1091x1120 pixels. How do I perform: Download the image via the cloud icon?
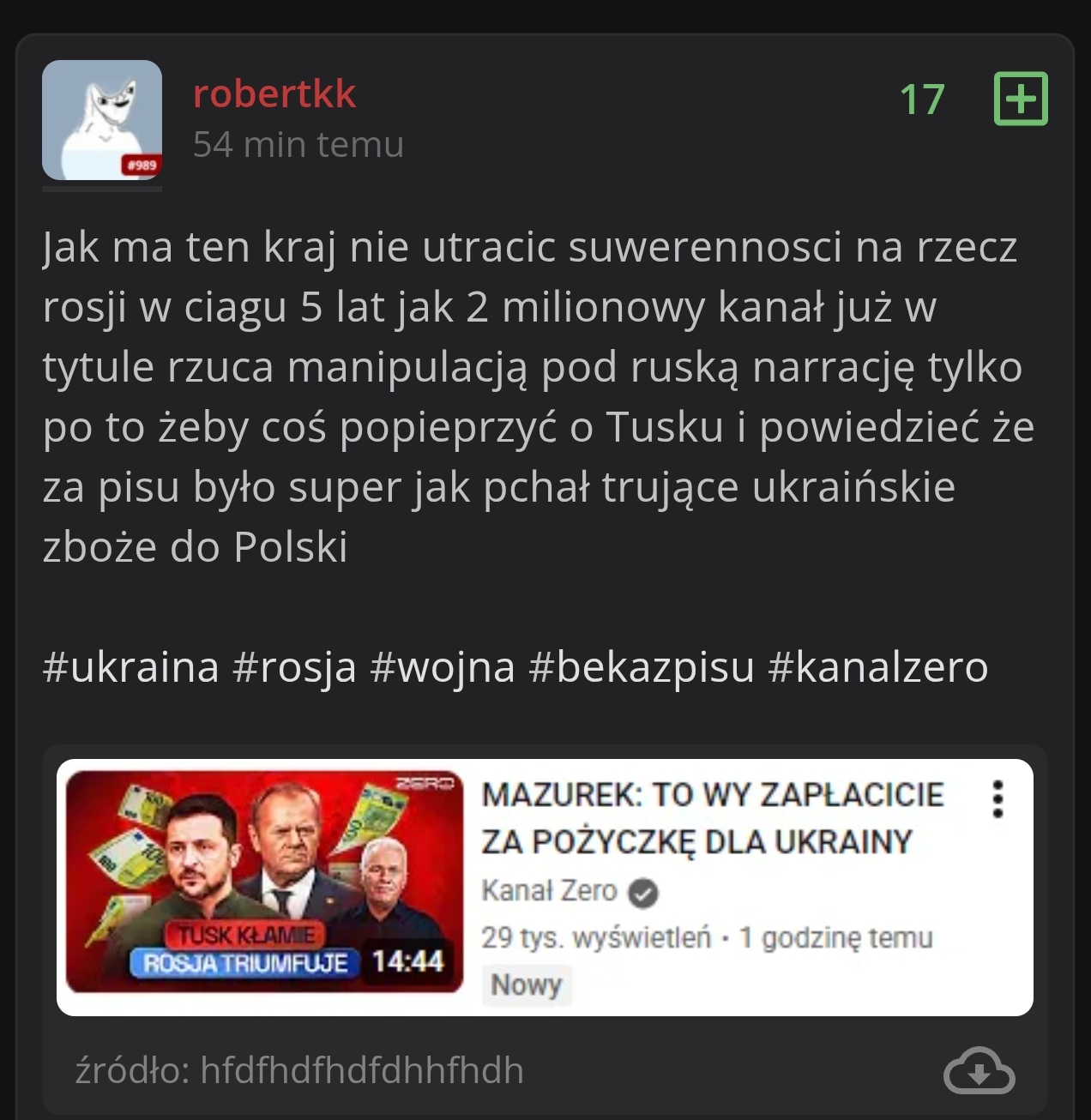coord(979,1070)
